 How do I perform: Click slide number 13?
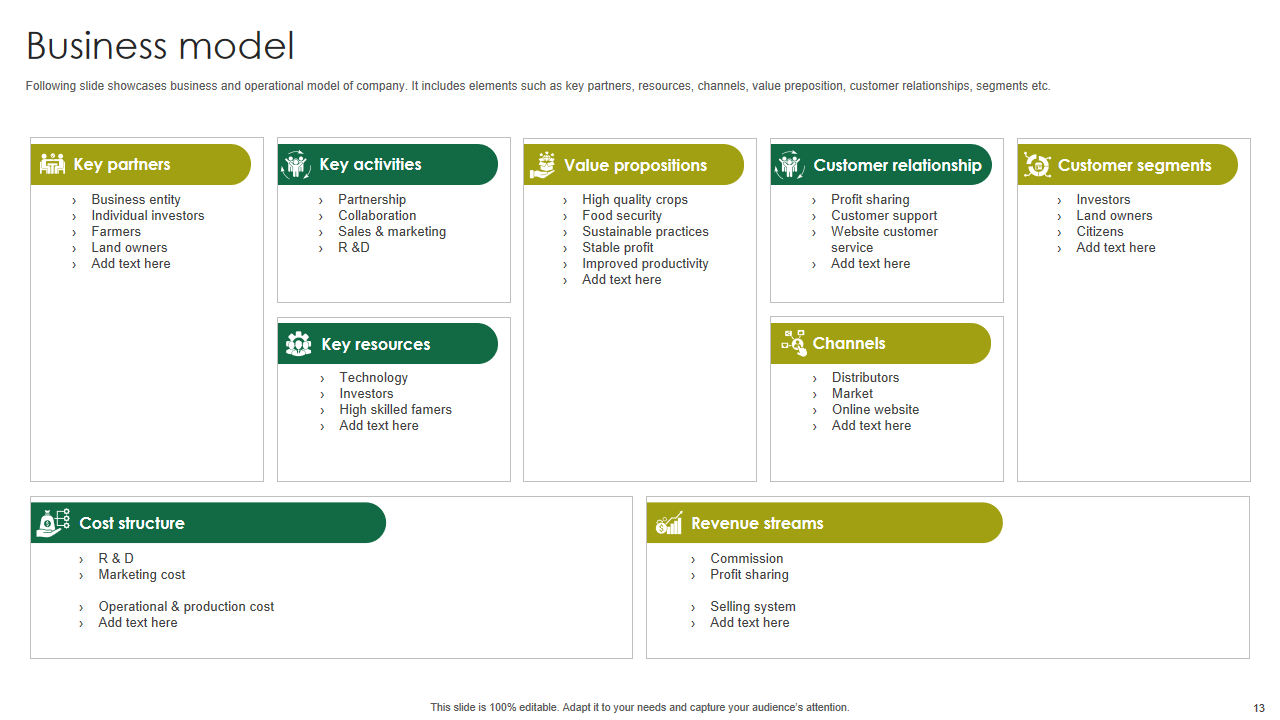(1259, 708)
